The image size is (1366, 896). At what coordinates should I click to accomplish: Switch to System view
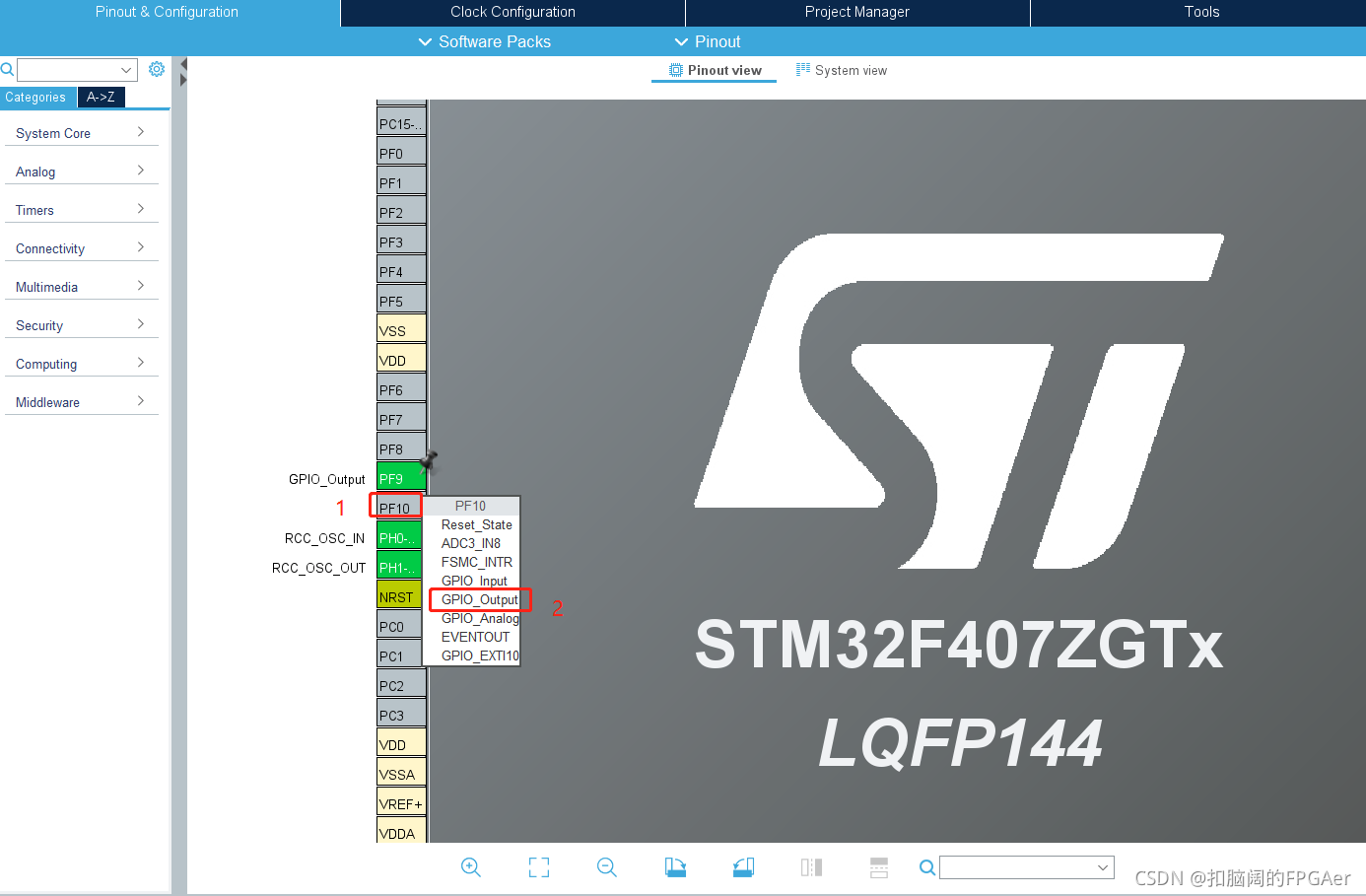coord(842,70)
